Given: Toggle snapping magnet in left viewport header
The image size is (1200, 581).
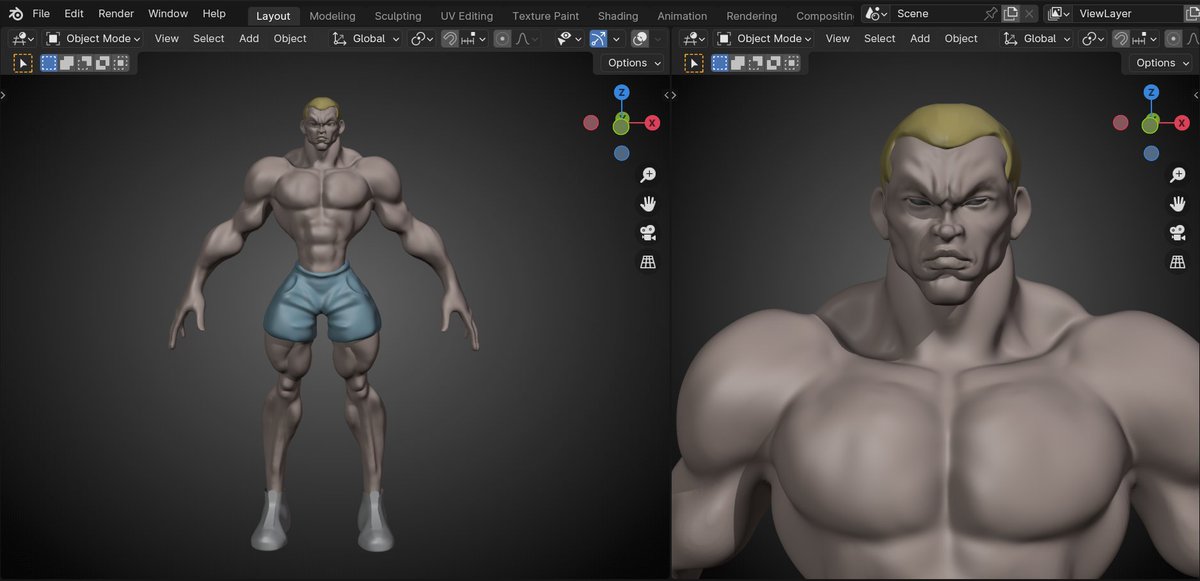Looking at the screenshot, I should pos(449,39).
